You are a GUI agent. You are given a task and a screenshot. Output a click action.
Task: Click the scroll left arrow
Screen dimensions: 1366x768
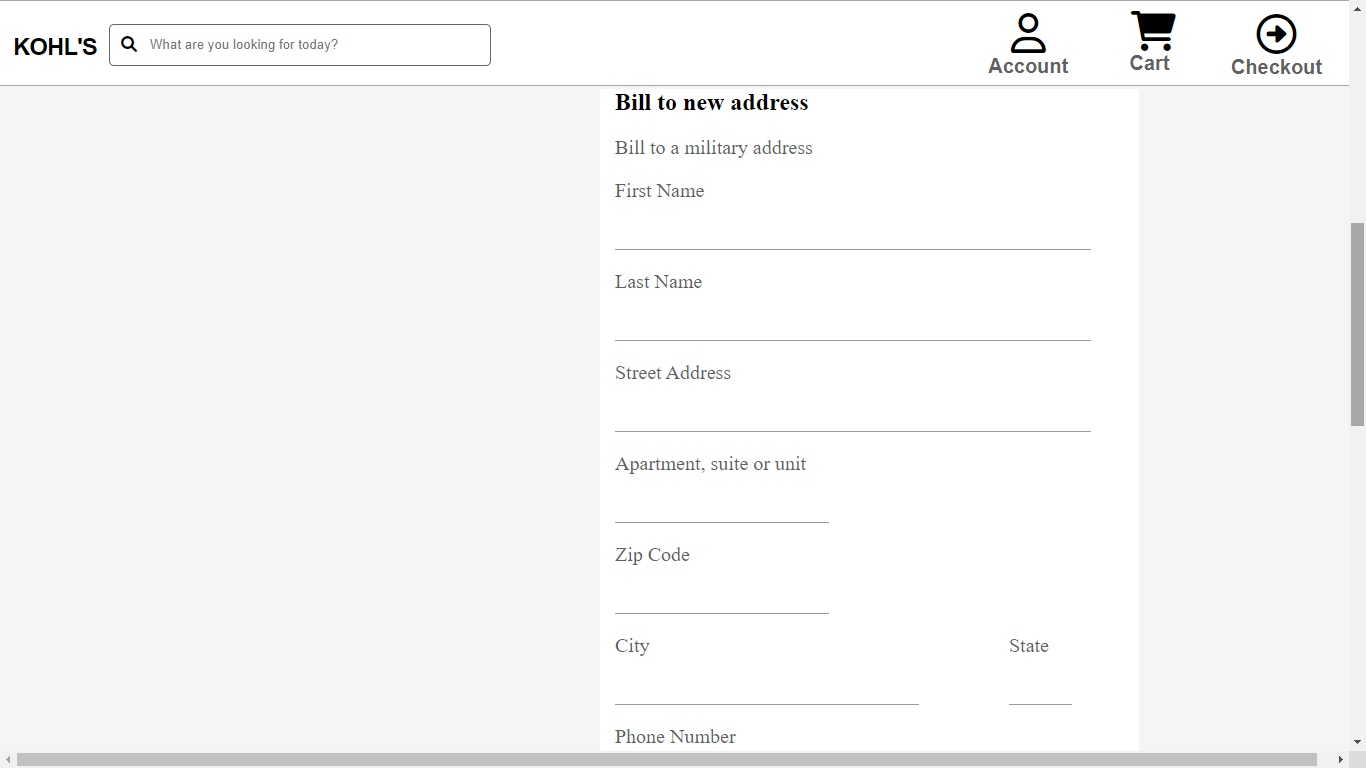[x=8, y=760]
